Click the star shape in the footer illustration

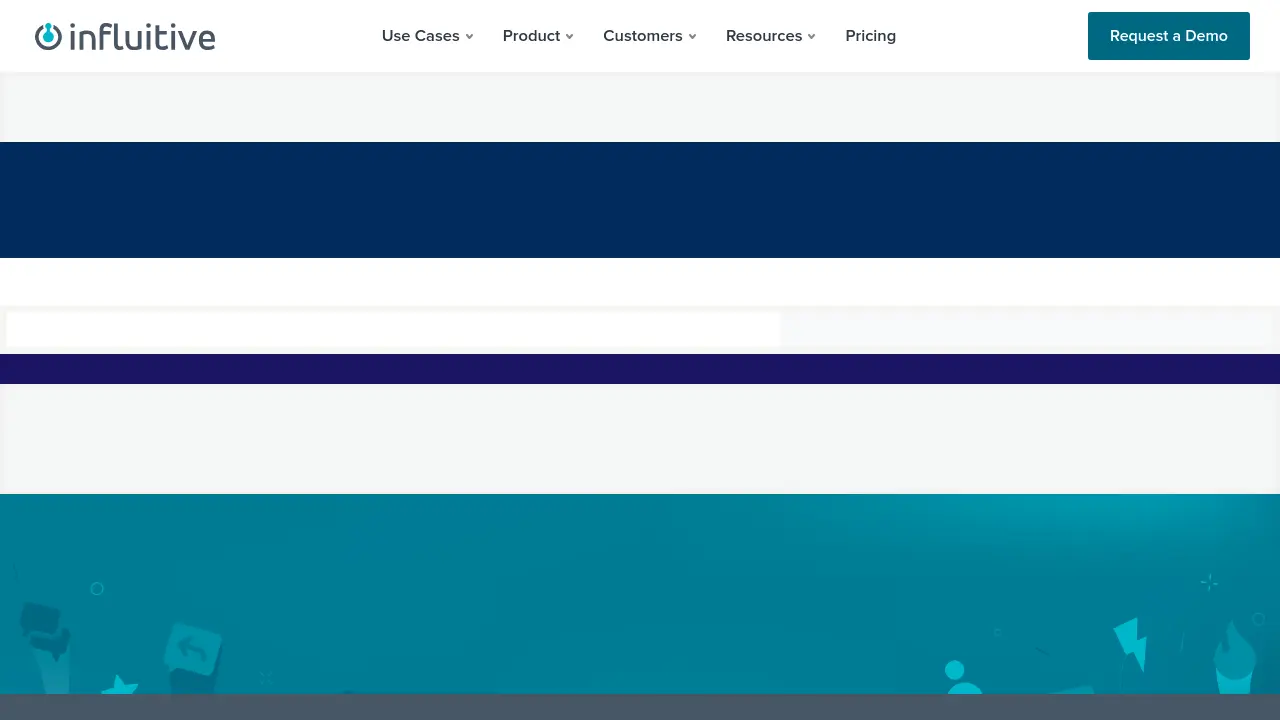[120, 686]
